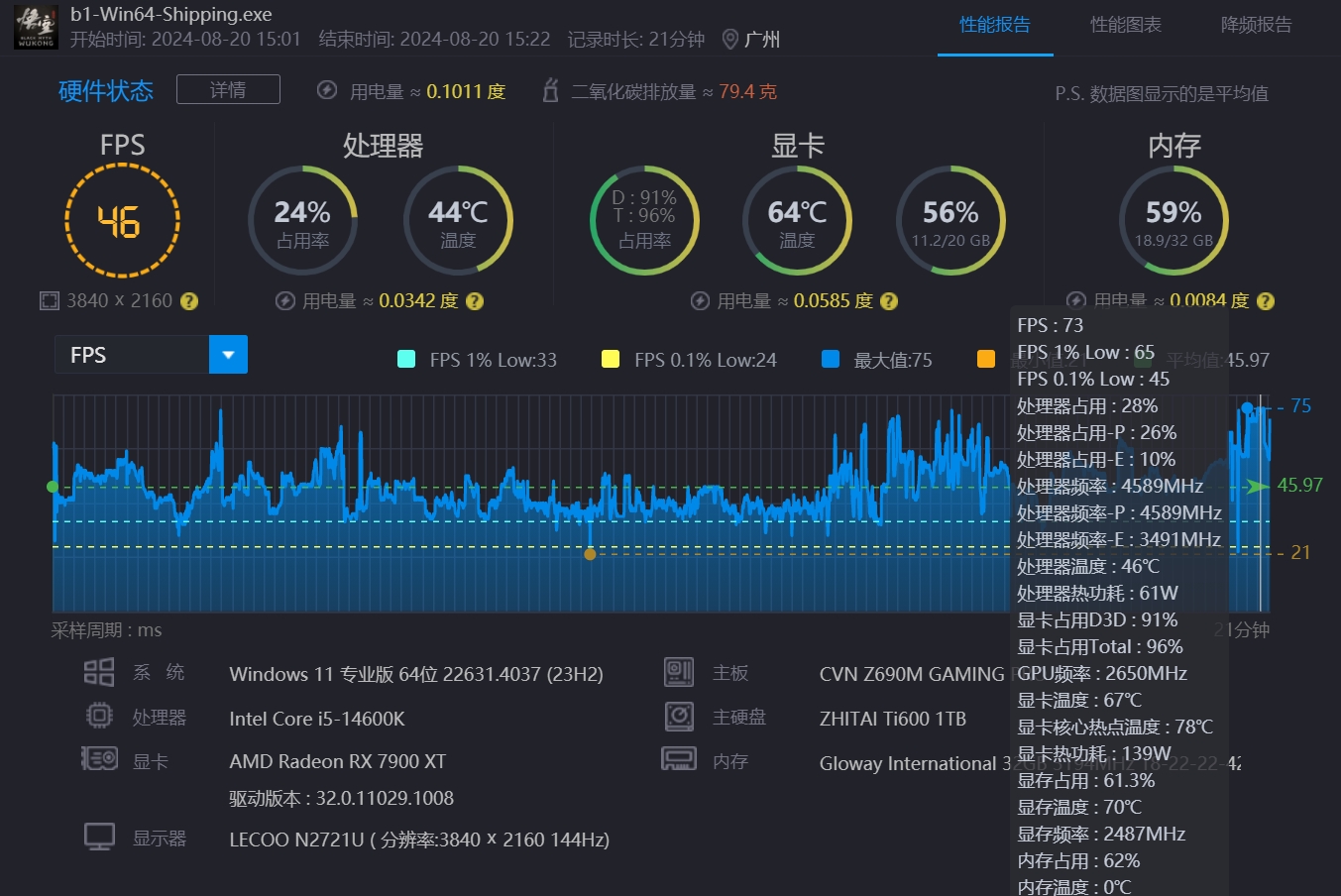Click the Black Myth Wukong game icon
The height and width of the screenshot is (896, 1341).
click(37, 27)
